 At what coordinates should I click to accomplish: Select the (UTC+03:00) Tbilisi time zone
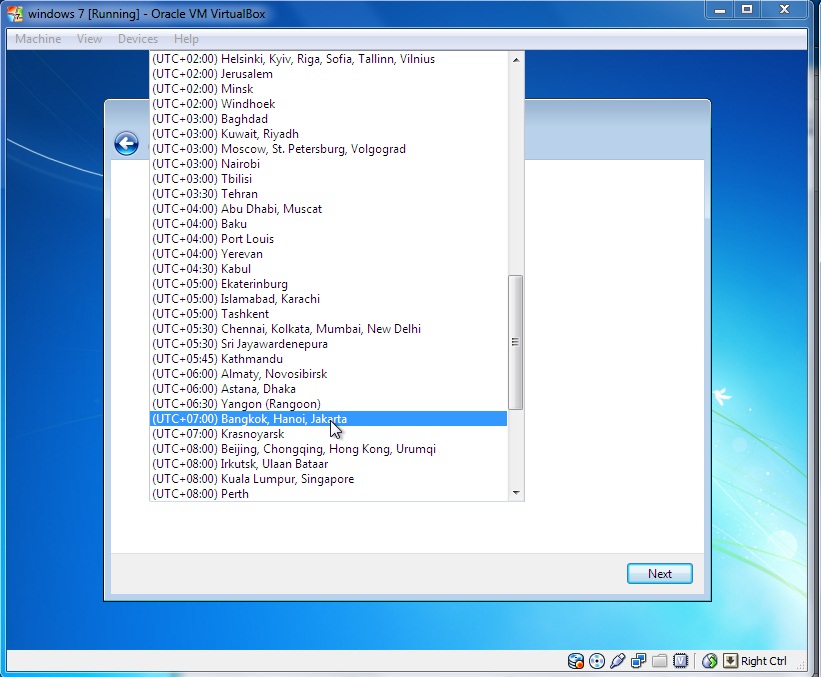point(328,179)
